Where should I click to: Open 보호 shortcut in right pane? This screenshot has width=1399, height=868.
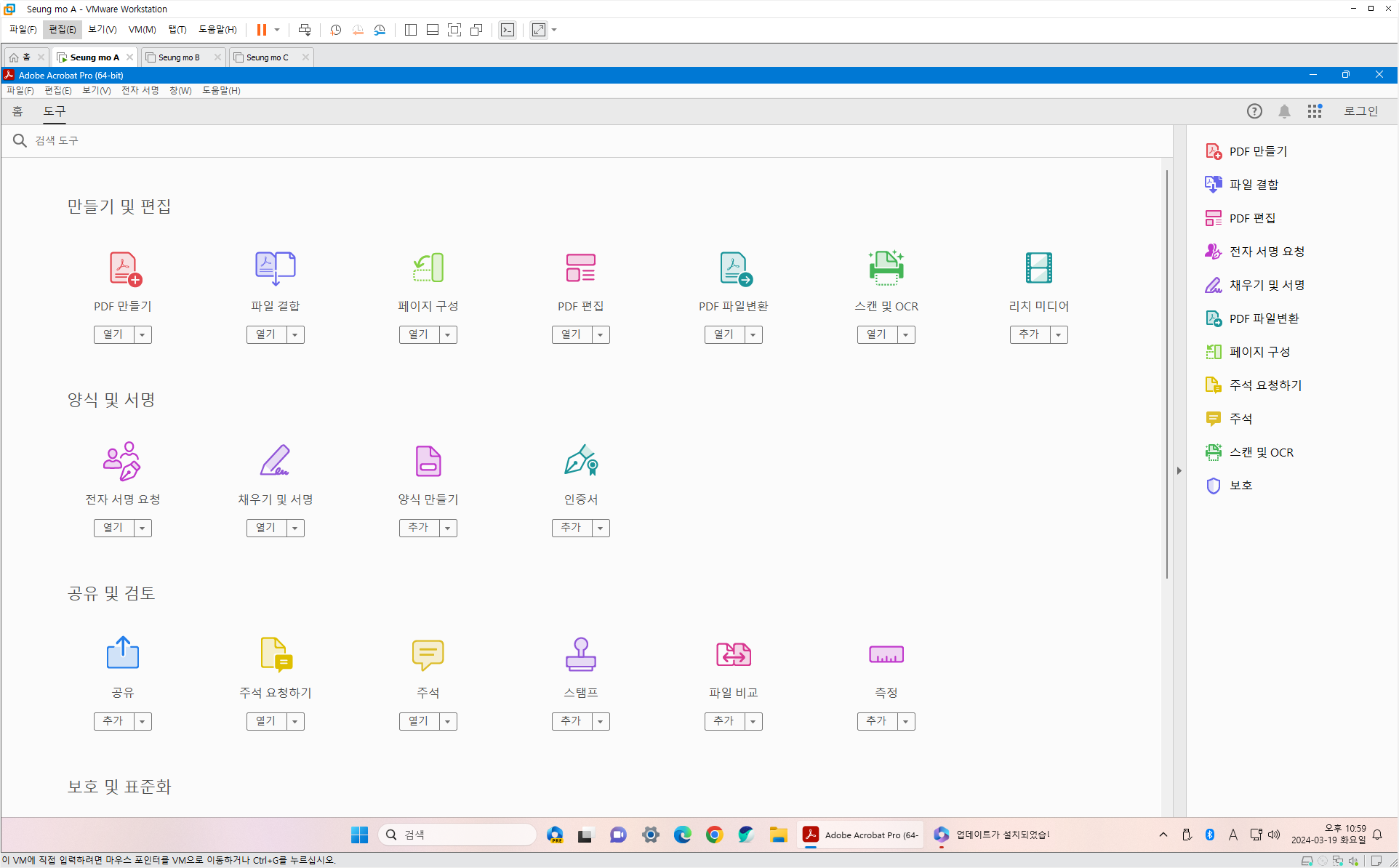click(x=1240, y=486)
